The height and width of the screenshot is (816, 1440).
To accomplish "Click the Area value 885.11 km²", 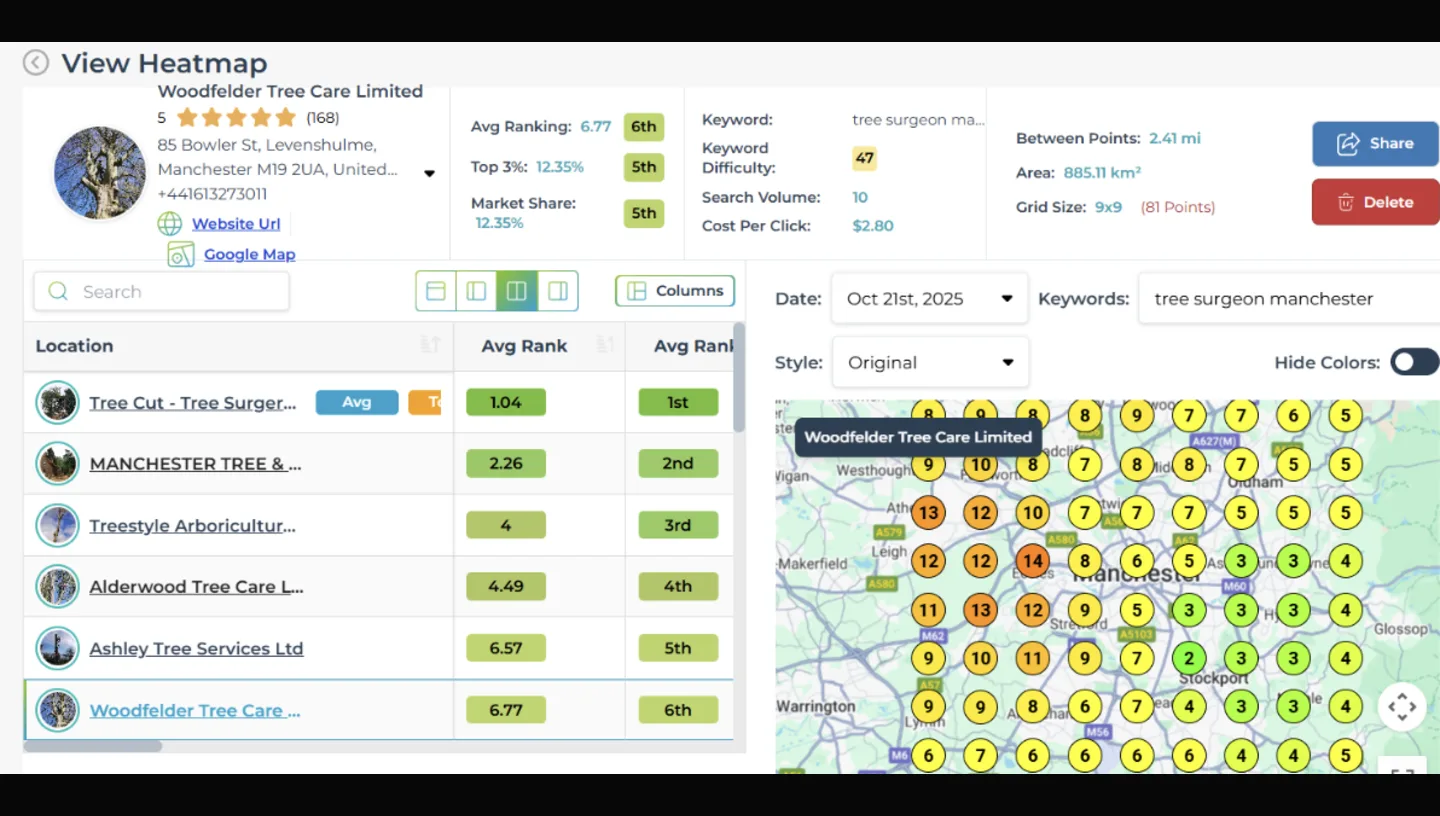I will click(x=1102, y=173).
